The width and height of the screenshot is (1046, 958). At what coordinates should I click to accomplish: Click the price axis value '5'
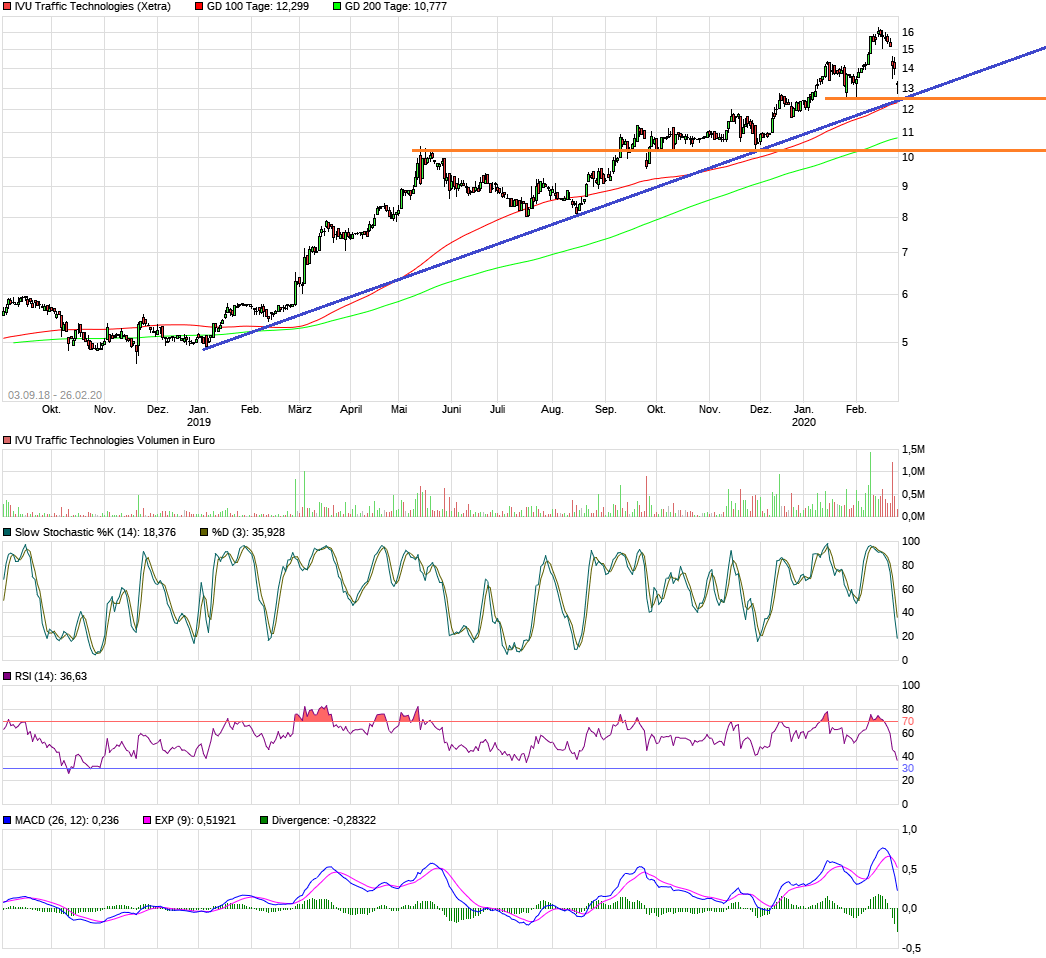[905, 342]
